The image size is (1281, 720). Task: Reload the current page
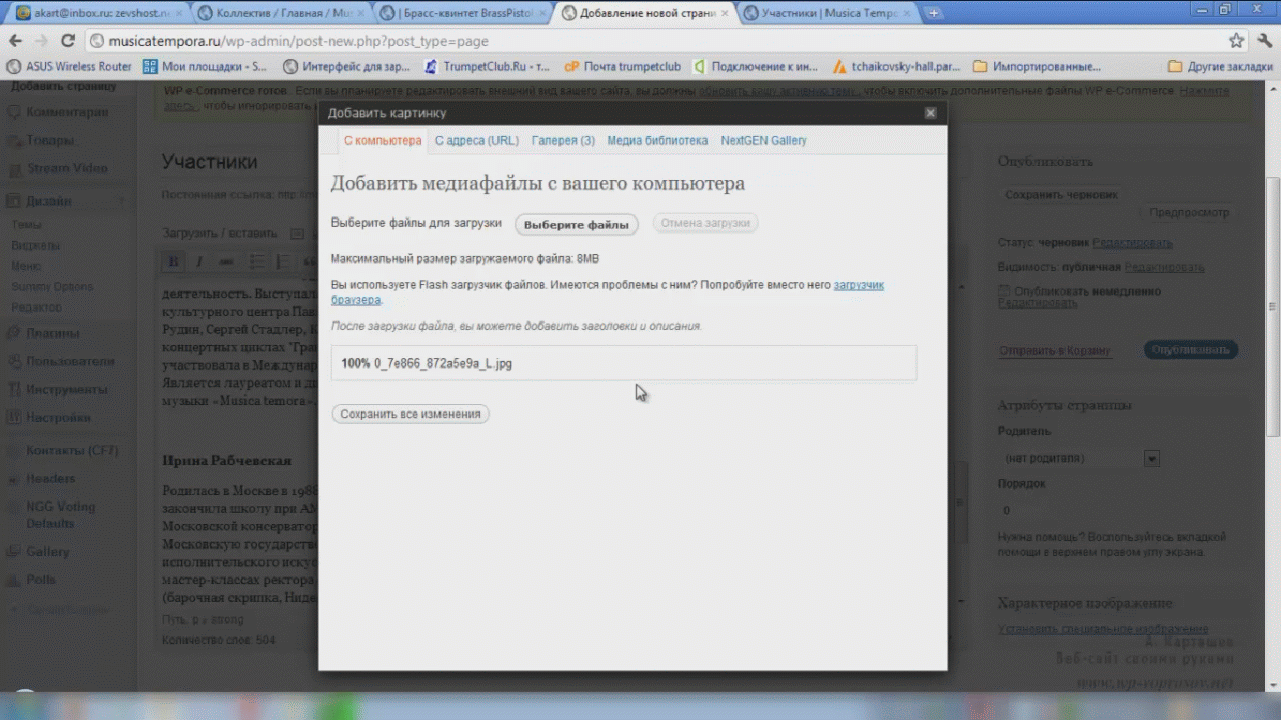(68, 41)
